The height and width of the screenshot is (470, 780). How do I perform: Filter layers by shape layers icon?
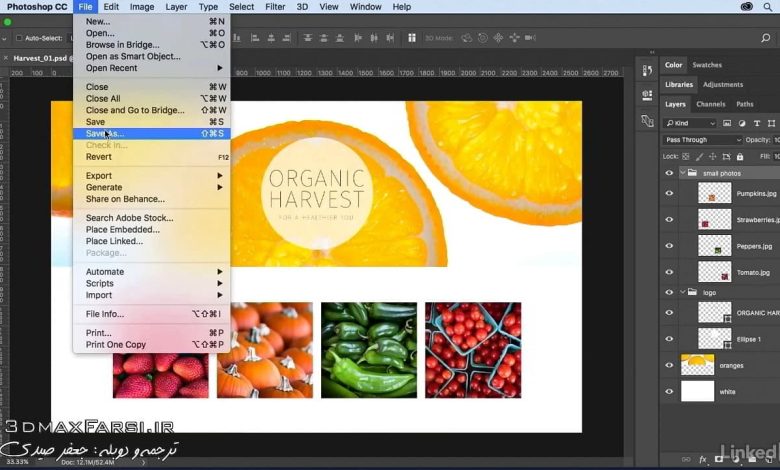771,123
